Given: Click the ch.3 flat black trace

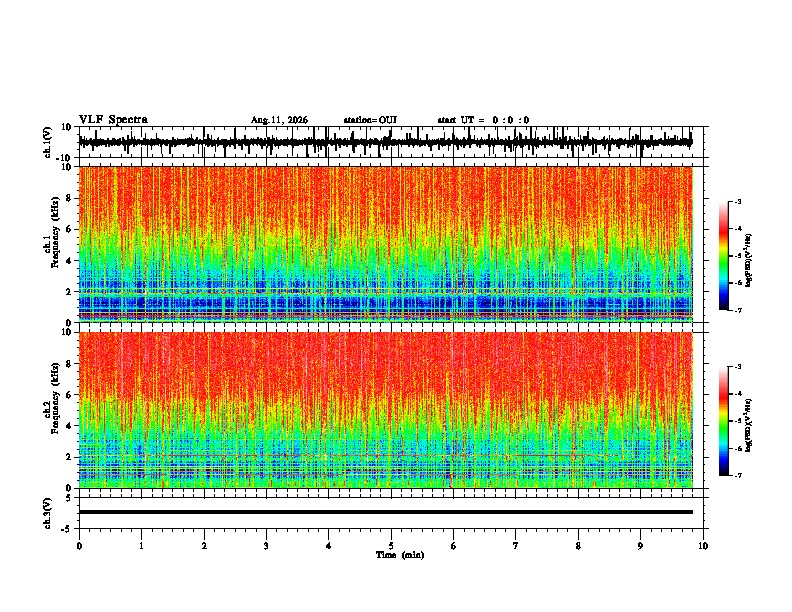Looking at the screenshot, I should click(x=386, y=512).
